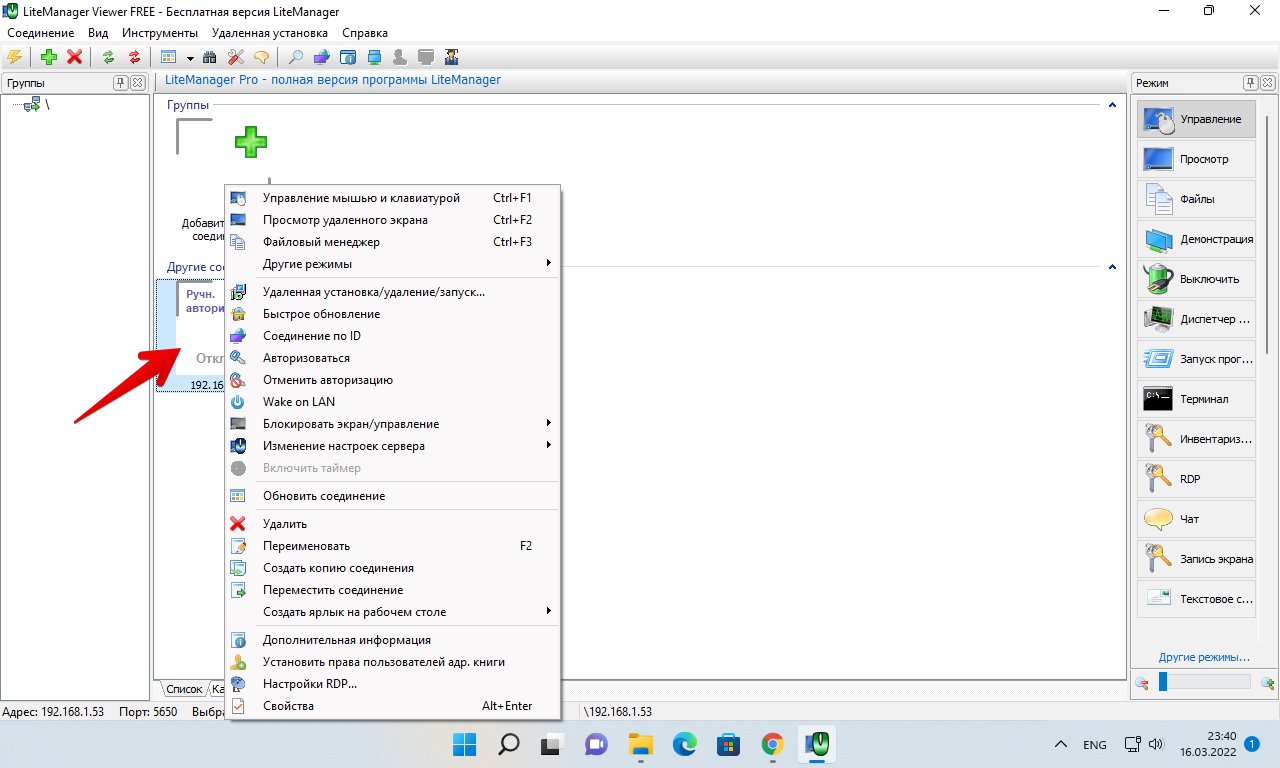This screenshot has width=1280, height=768.
Task: Unpin the Режим panel with its pin icon
Action: click(x=1248, y=82)
